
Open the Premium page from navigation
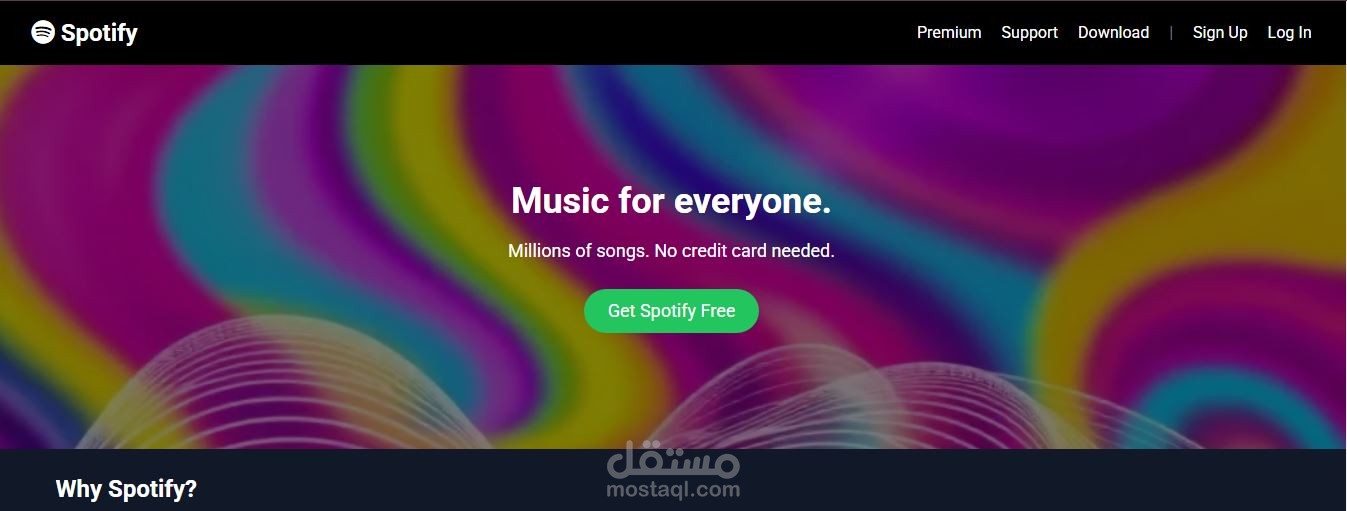(x=949, y=32)
